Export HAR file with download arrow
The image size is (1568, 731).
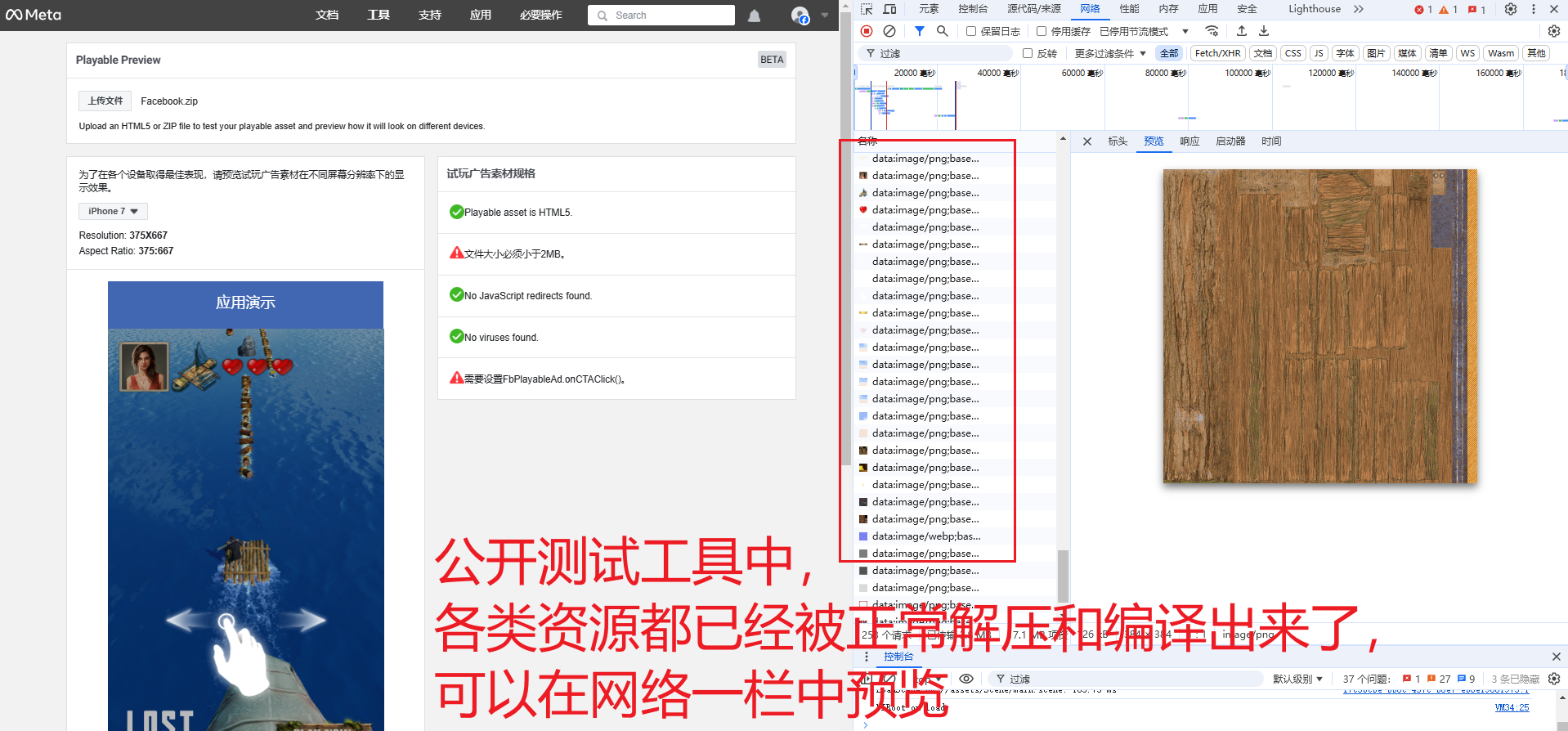(1264, 31)
